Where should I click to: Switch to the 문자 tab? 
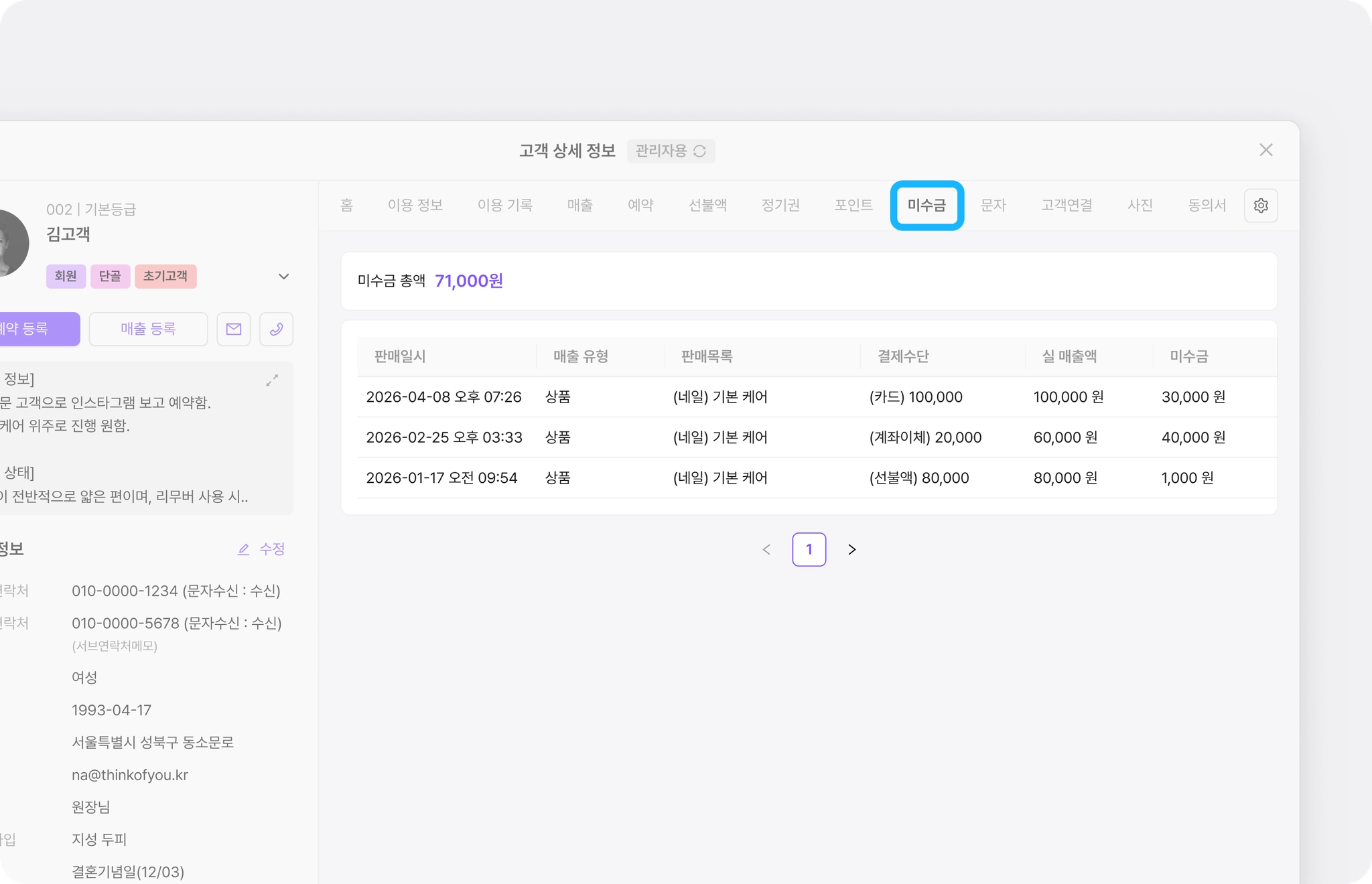click(993, 206)
